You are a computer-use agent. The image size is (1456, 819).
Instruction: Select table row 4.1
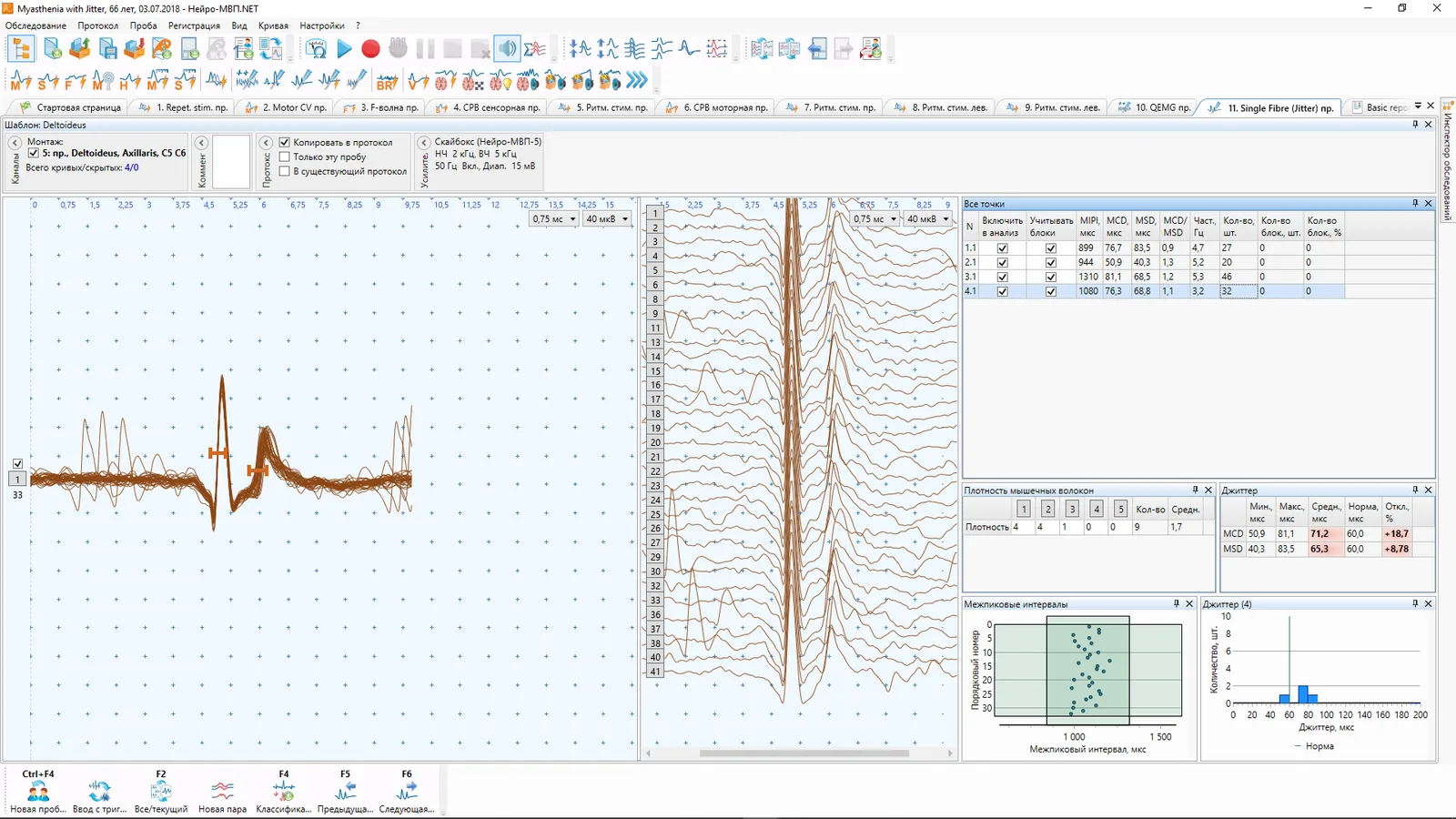1198,292
